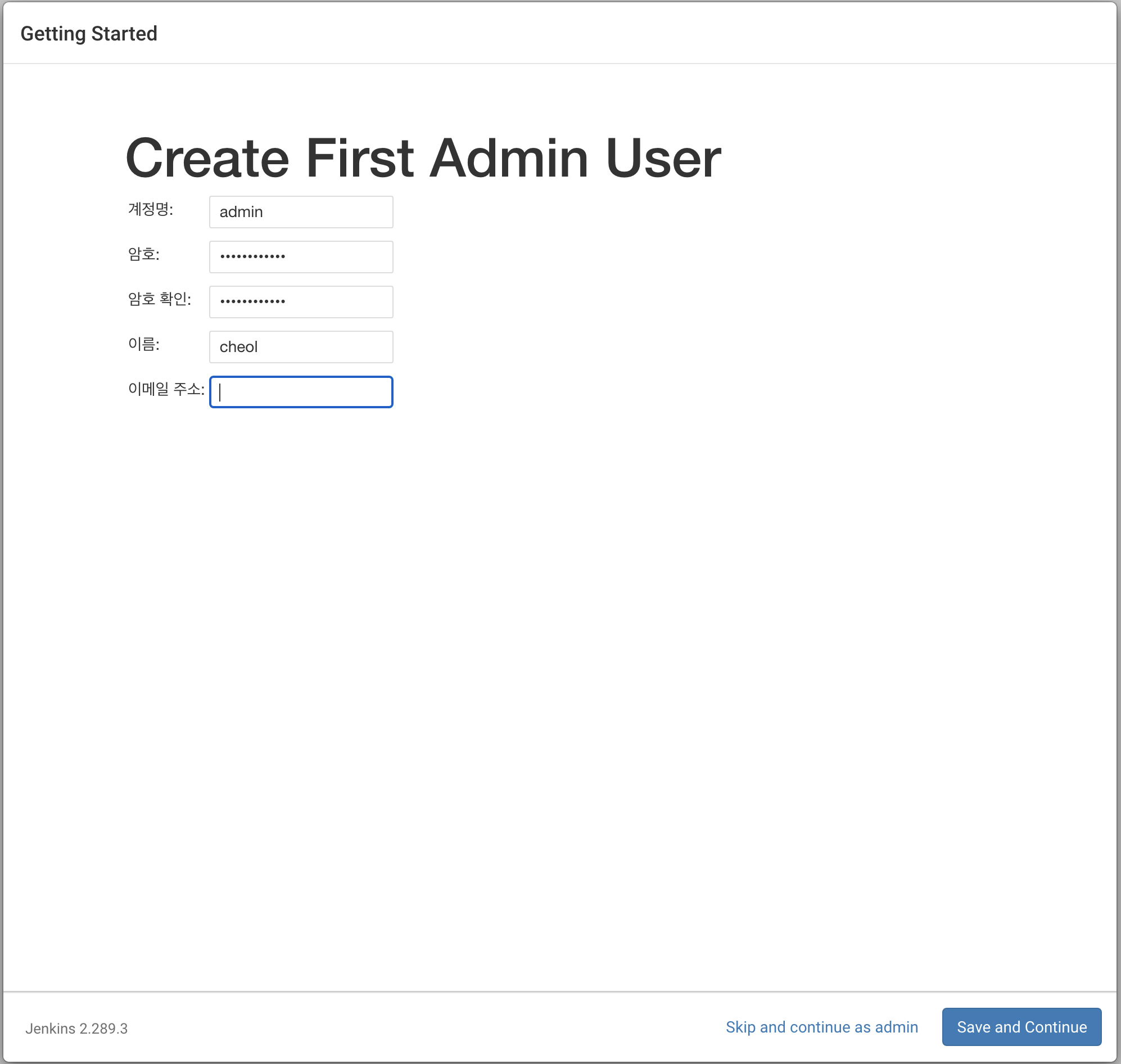Image resolution: width=1121 pixels, height=1064 pixels.
Task: Click the typed text cheol
Action: tap(238, 347)
